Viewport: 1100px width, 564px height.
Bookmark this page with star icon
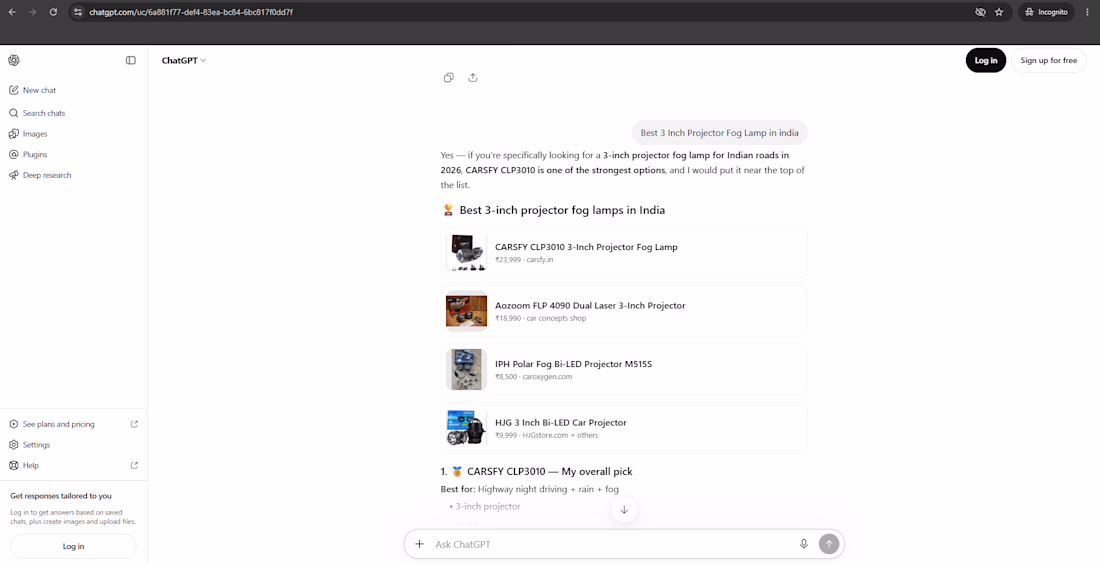point(999,12)
